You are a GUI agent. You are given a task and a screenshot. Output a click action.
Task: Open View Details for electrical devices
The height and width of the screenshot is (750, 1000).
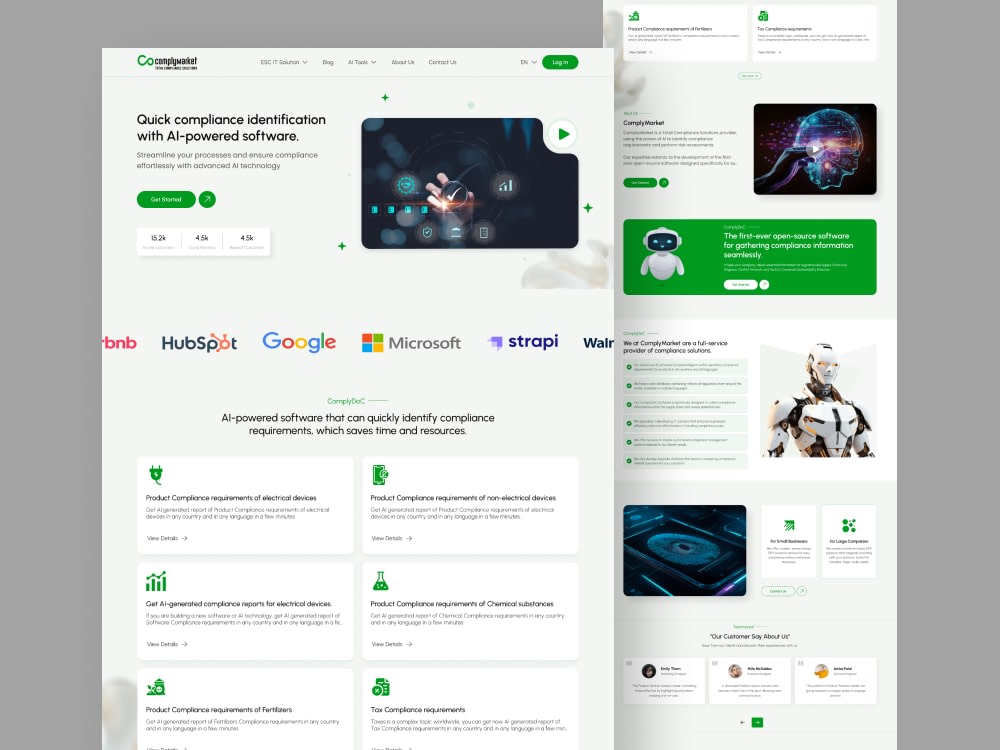pyautogui.click(x=167, y=538)
